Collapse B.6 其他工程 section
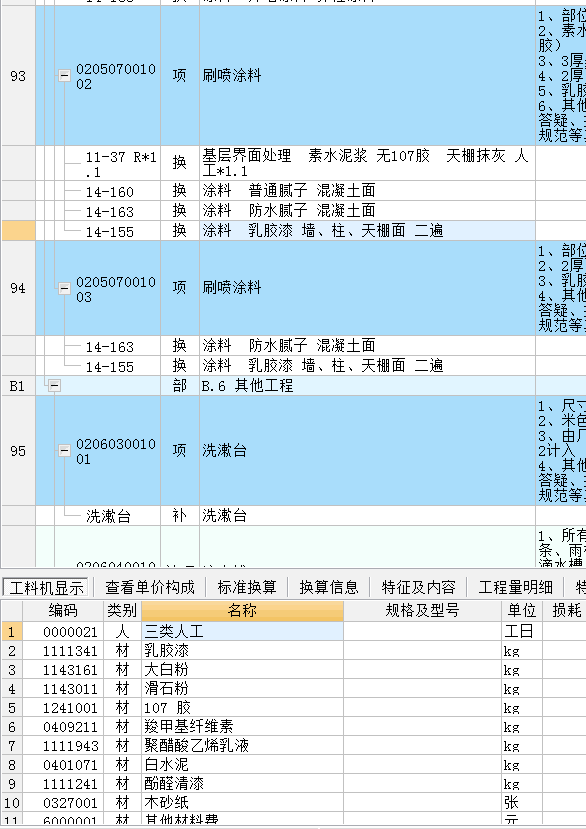 tap(54, 386)
